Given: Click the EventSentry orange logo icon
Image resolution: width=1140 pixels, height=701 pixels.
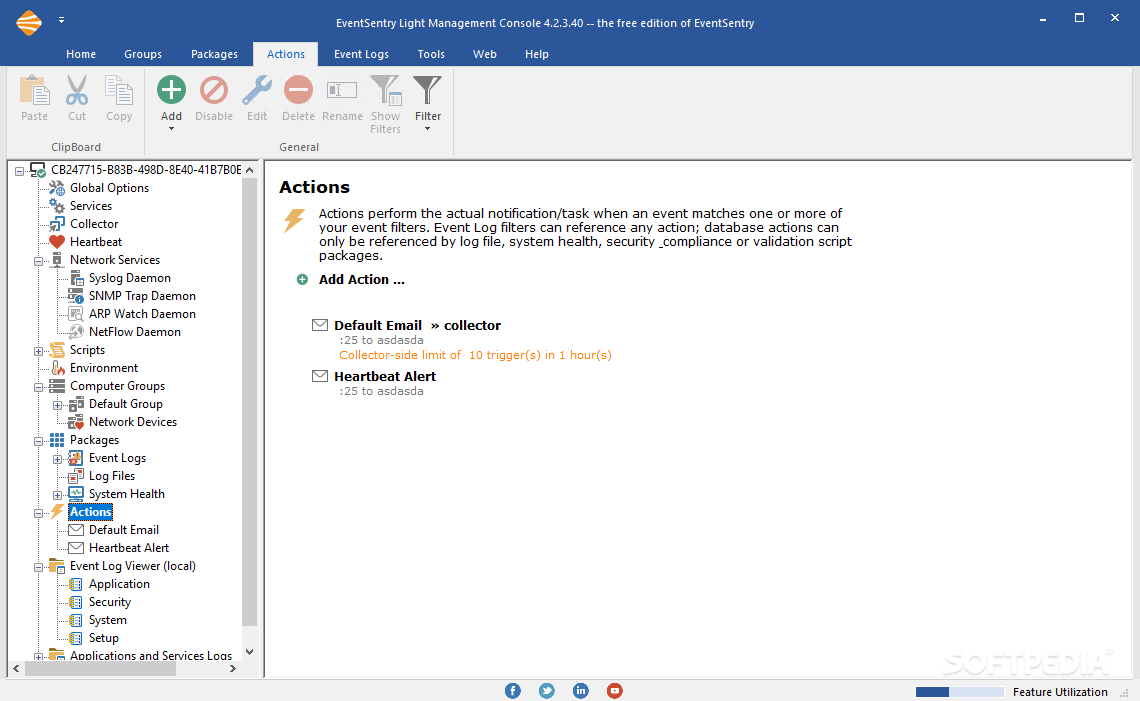Looking at the screenshot, I should pos(29,23).
